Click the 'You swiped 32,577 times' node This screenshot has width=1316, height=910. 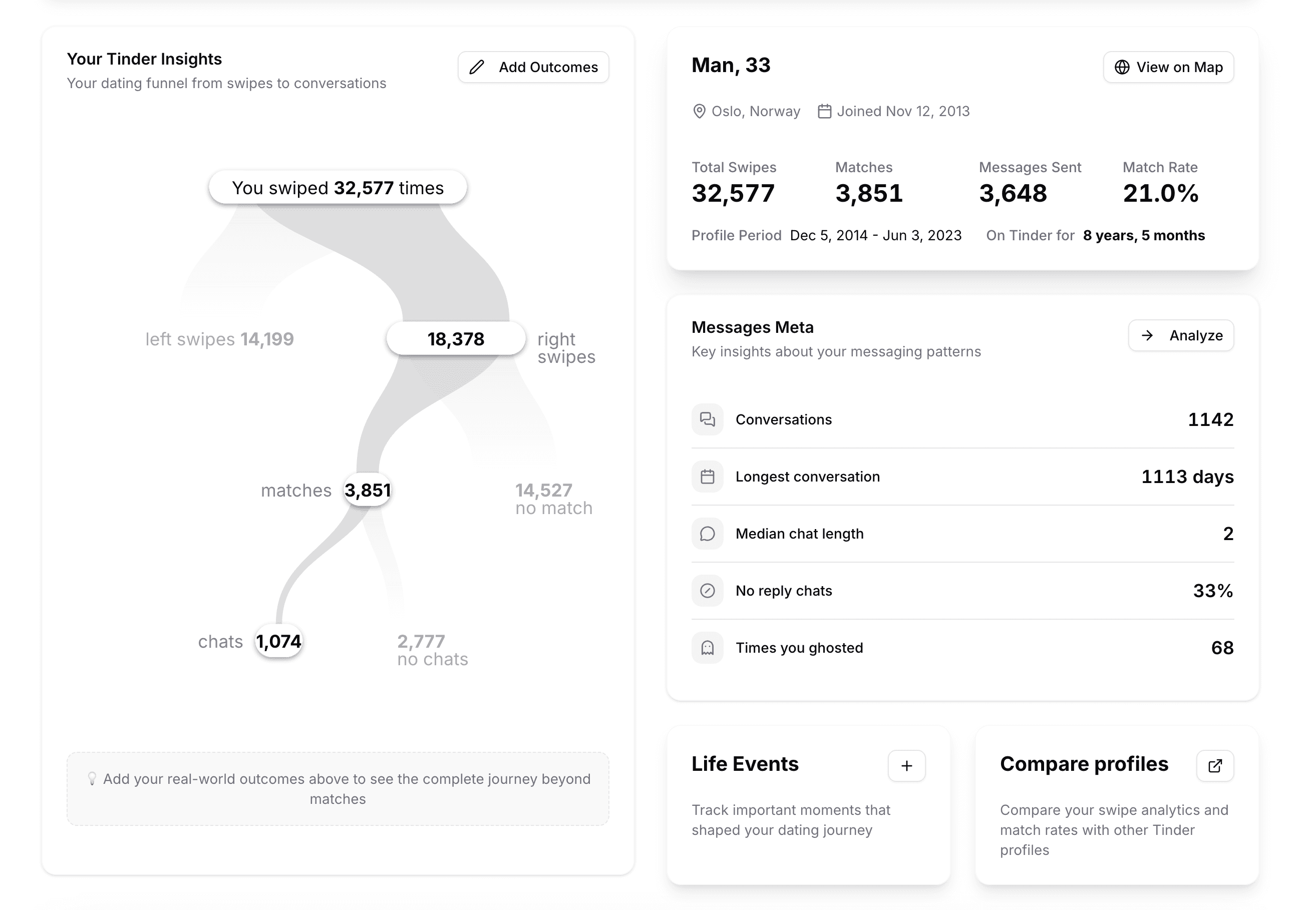[x=339, y=187]
